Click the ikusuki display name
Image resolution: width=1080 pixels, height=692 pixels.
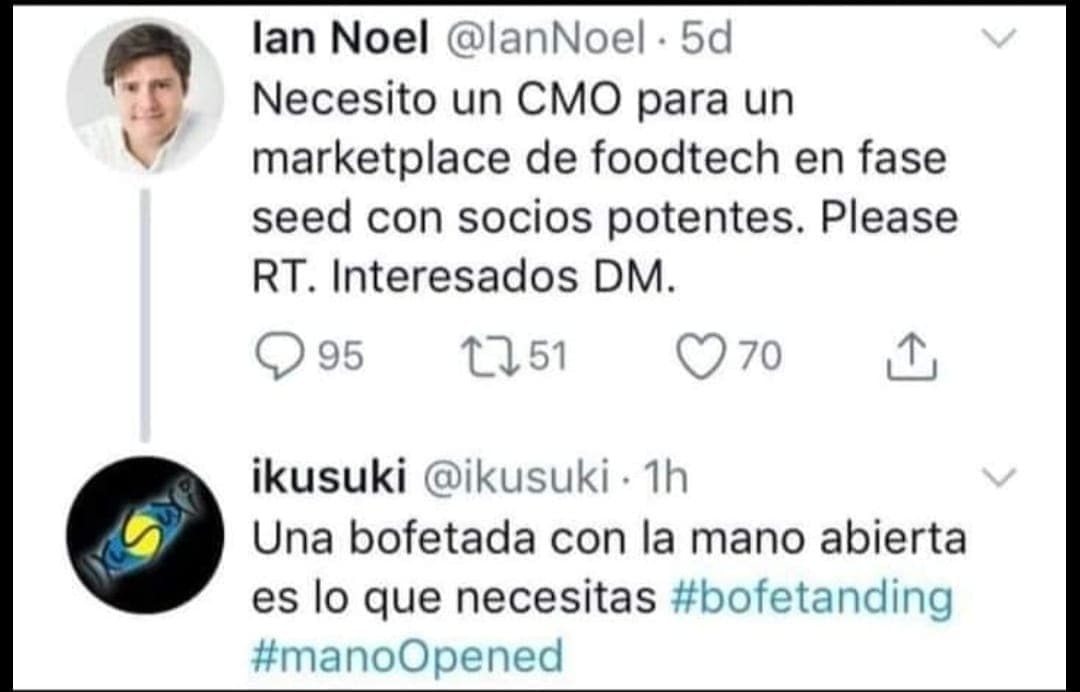[x=329, y=478]
